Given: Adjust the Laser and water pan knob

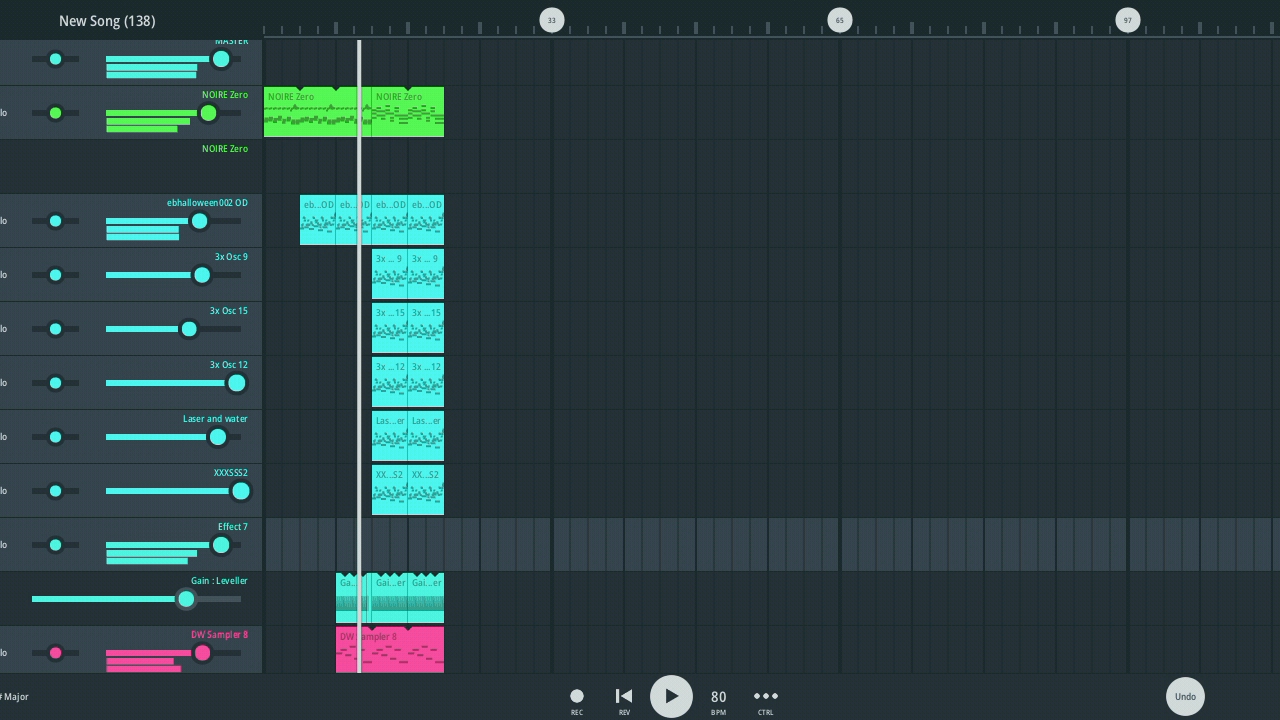Looking at the screenshot, I should click(x=55, y=437).
